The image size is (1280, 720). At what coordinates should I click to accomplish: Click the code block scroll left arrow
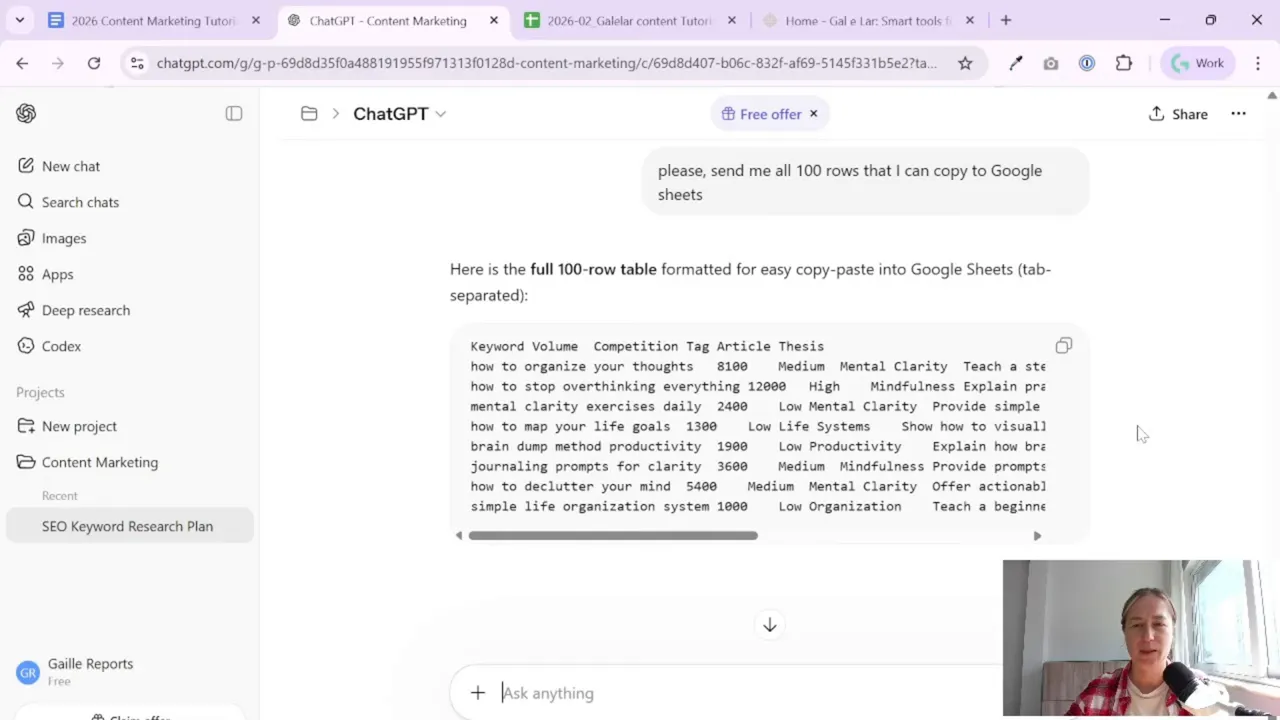click(x=459, y=536)
